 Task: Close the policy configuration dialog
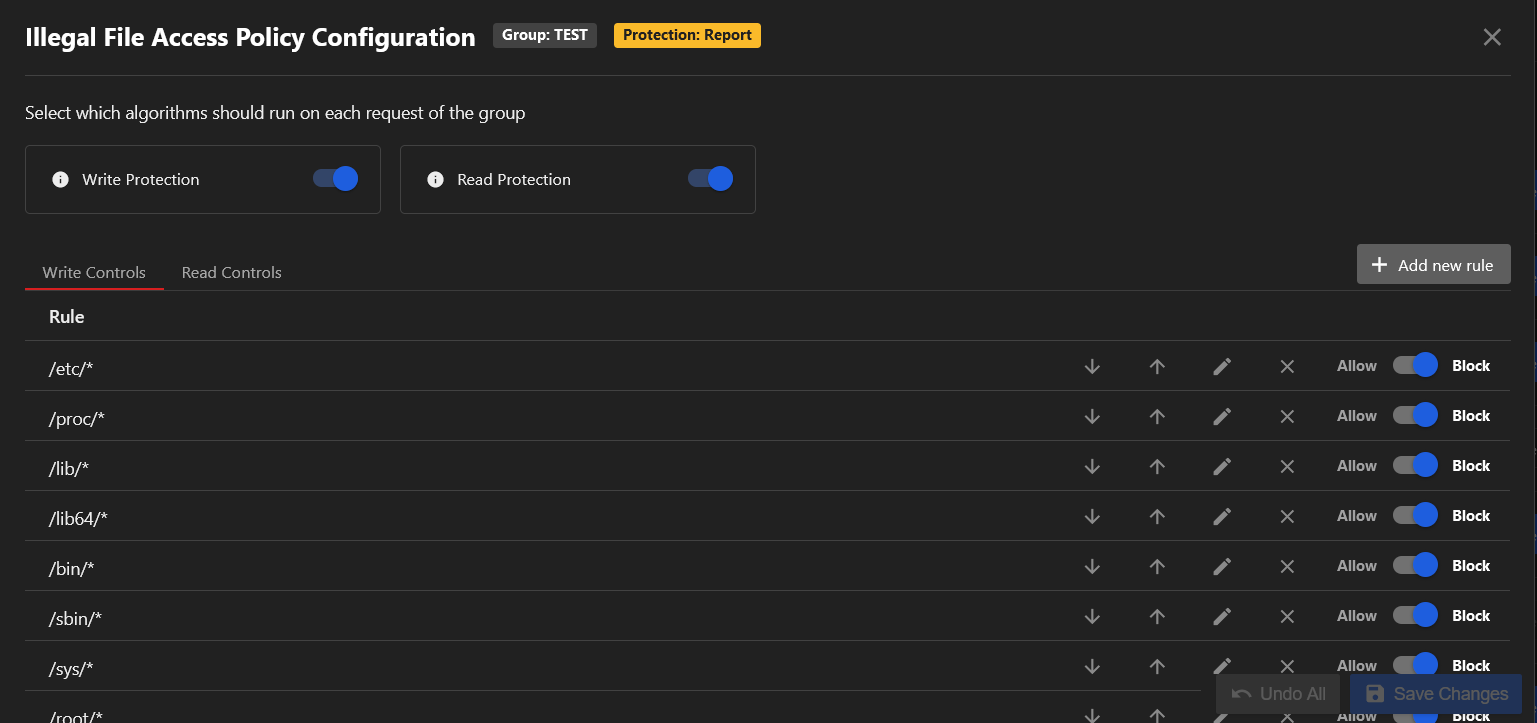coord(1492,37)
